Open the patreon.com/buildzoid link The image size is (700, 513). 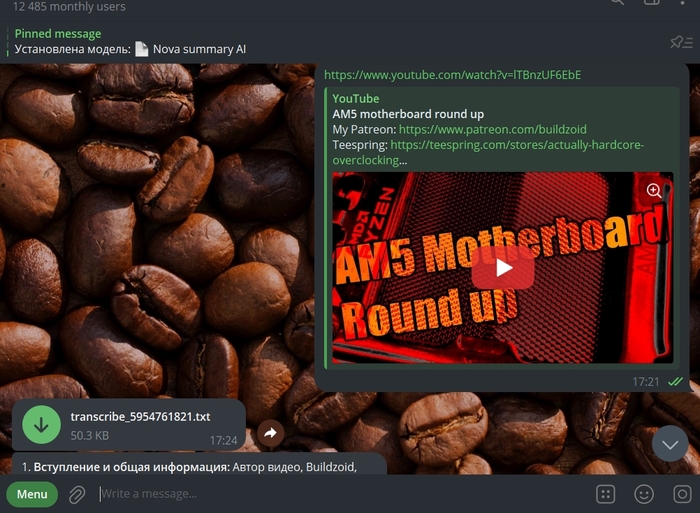(x=492, y=129)
